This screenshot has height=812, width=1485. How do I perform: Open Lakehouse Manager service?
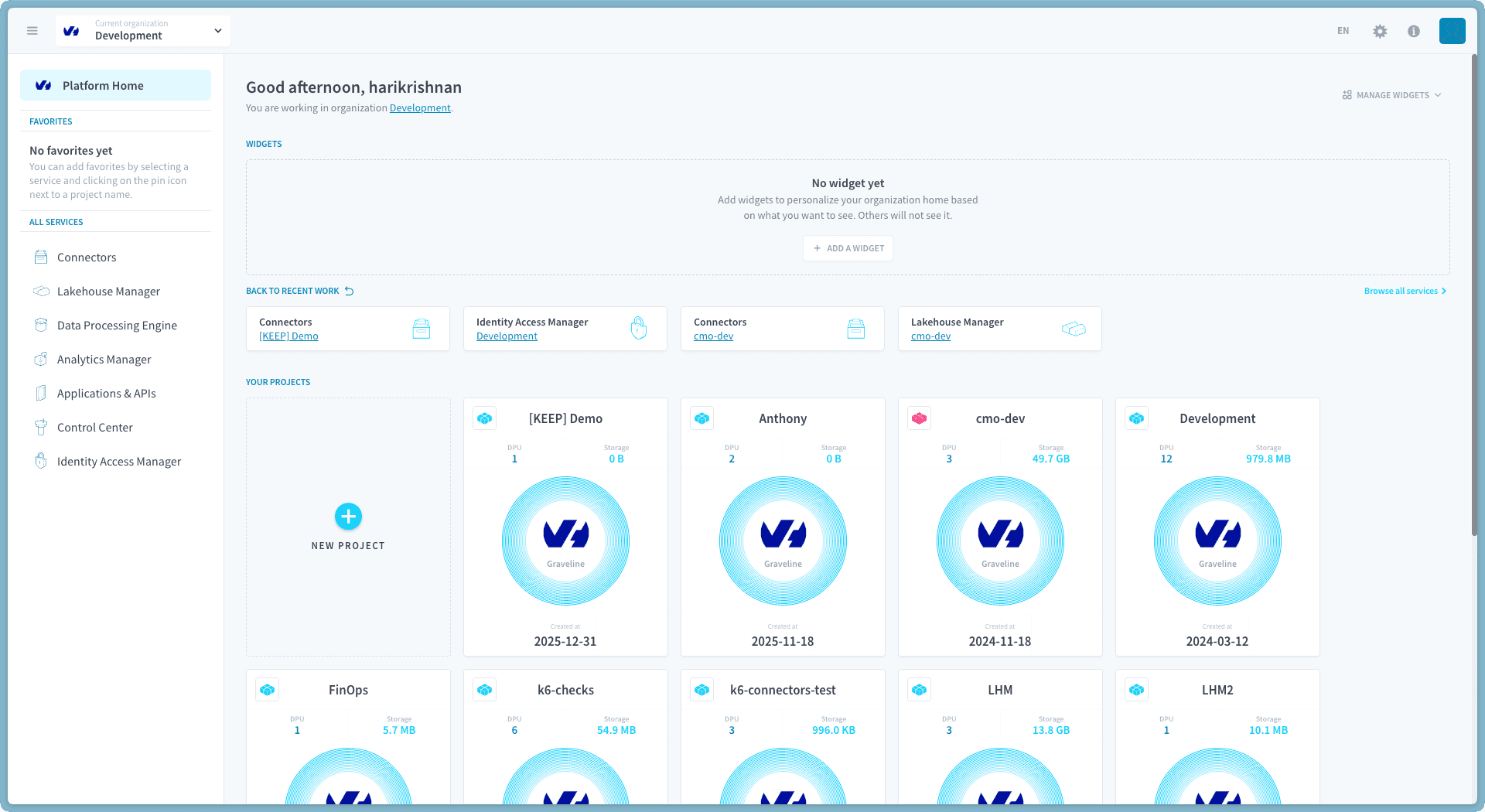(x=108, y=292)
